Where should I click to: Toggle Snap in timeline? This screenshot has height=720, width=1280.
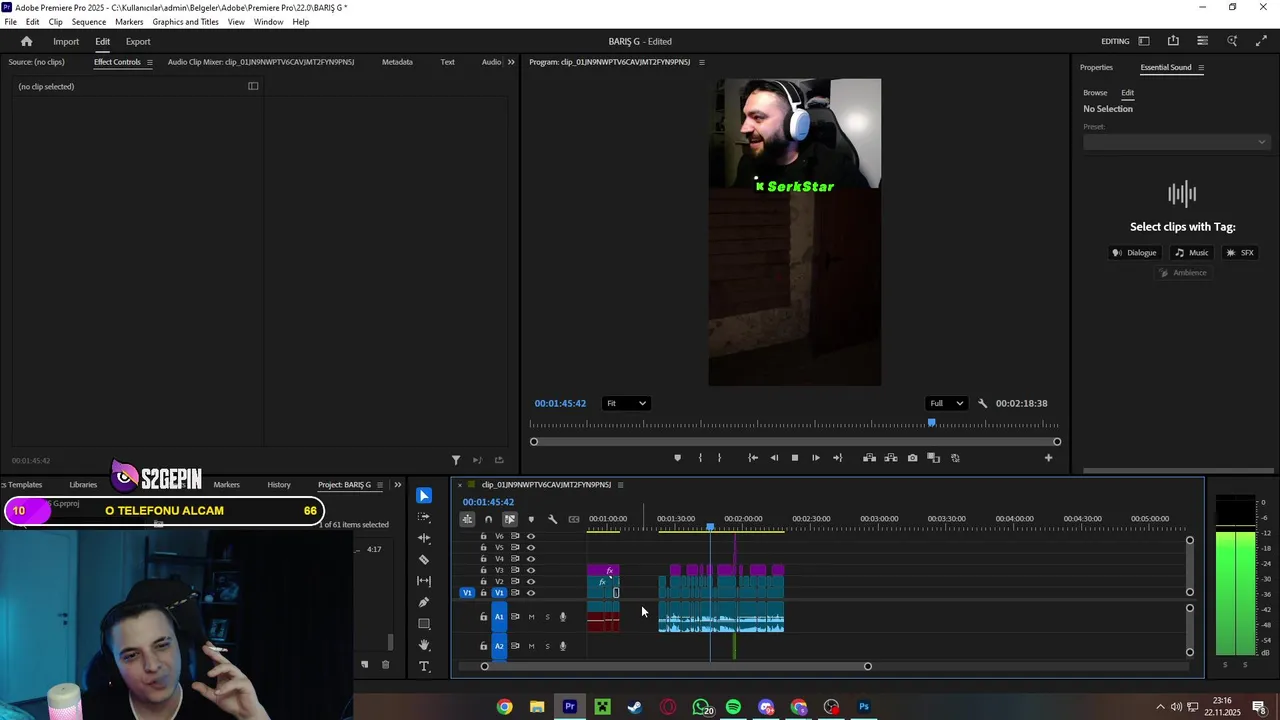point(488,519)
